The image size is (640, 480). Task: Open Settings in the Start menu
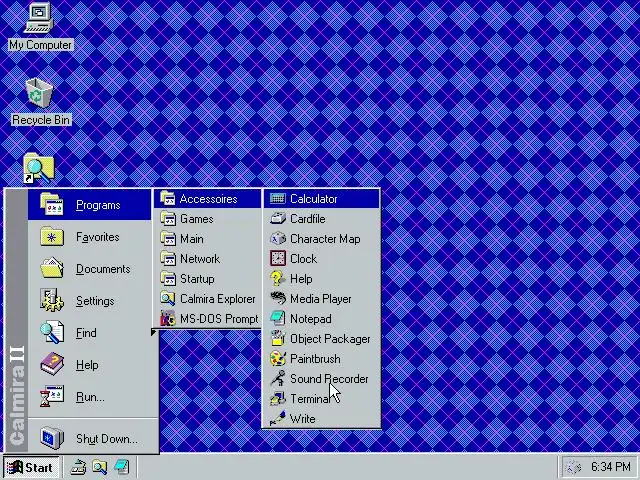coord(90,301)
